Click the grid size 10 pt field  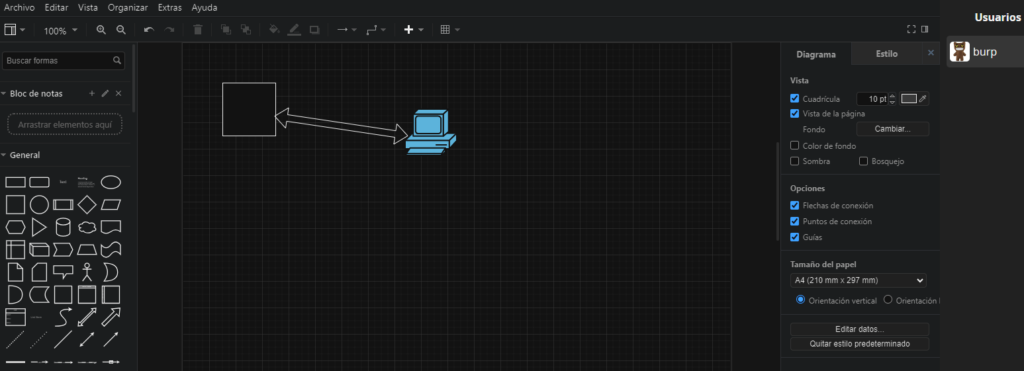point(872,99)
